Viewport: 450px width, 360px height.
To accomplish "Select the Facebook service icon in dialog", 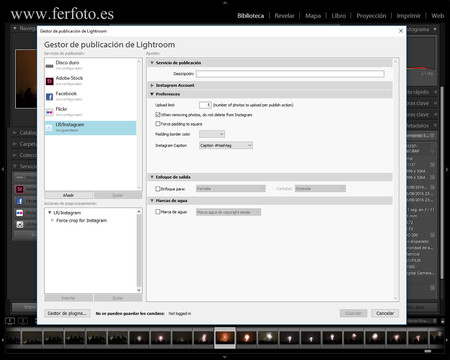I will pyautogui.click(x=49, y=97).
